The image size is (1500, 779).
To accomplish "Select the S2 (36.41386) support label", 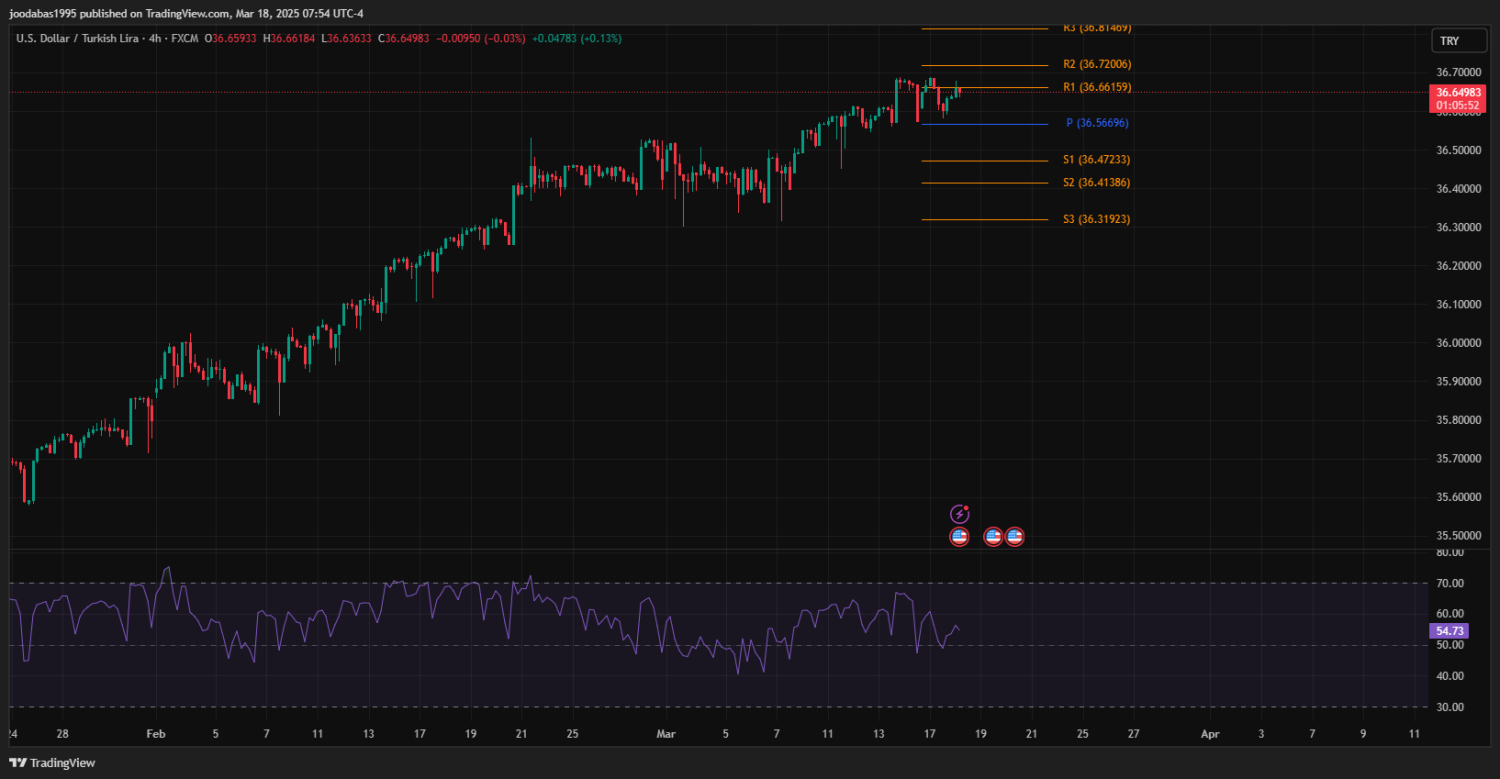I will tap(1097, 183).
